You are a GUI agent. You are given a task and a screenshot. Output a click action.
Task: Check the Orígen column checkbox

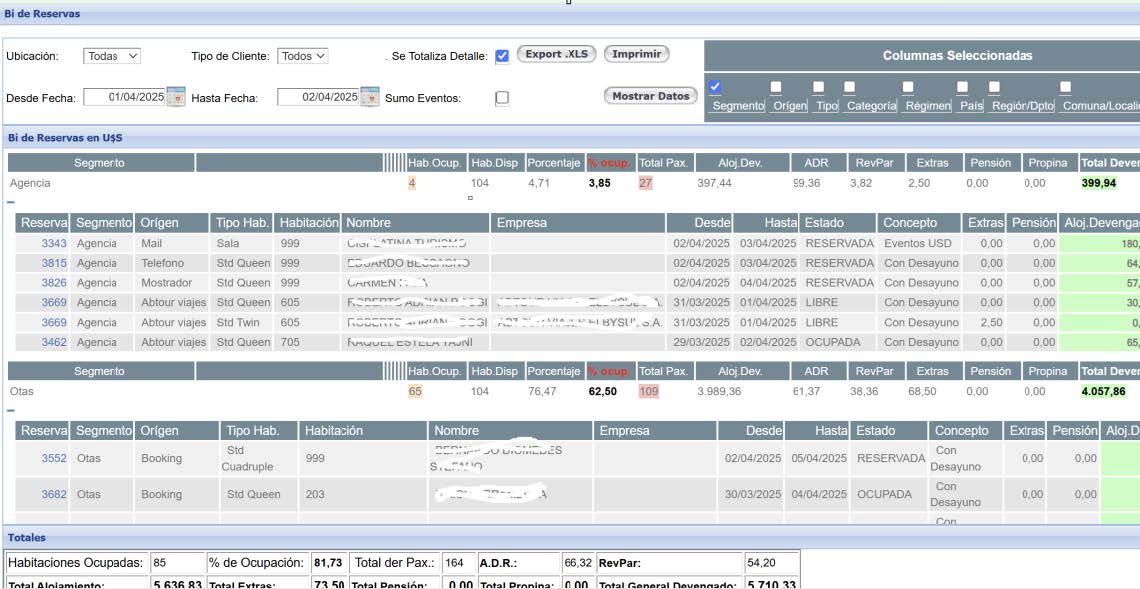click(x=776, y=87)
